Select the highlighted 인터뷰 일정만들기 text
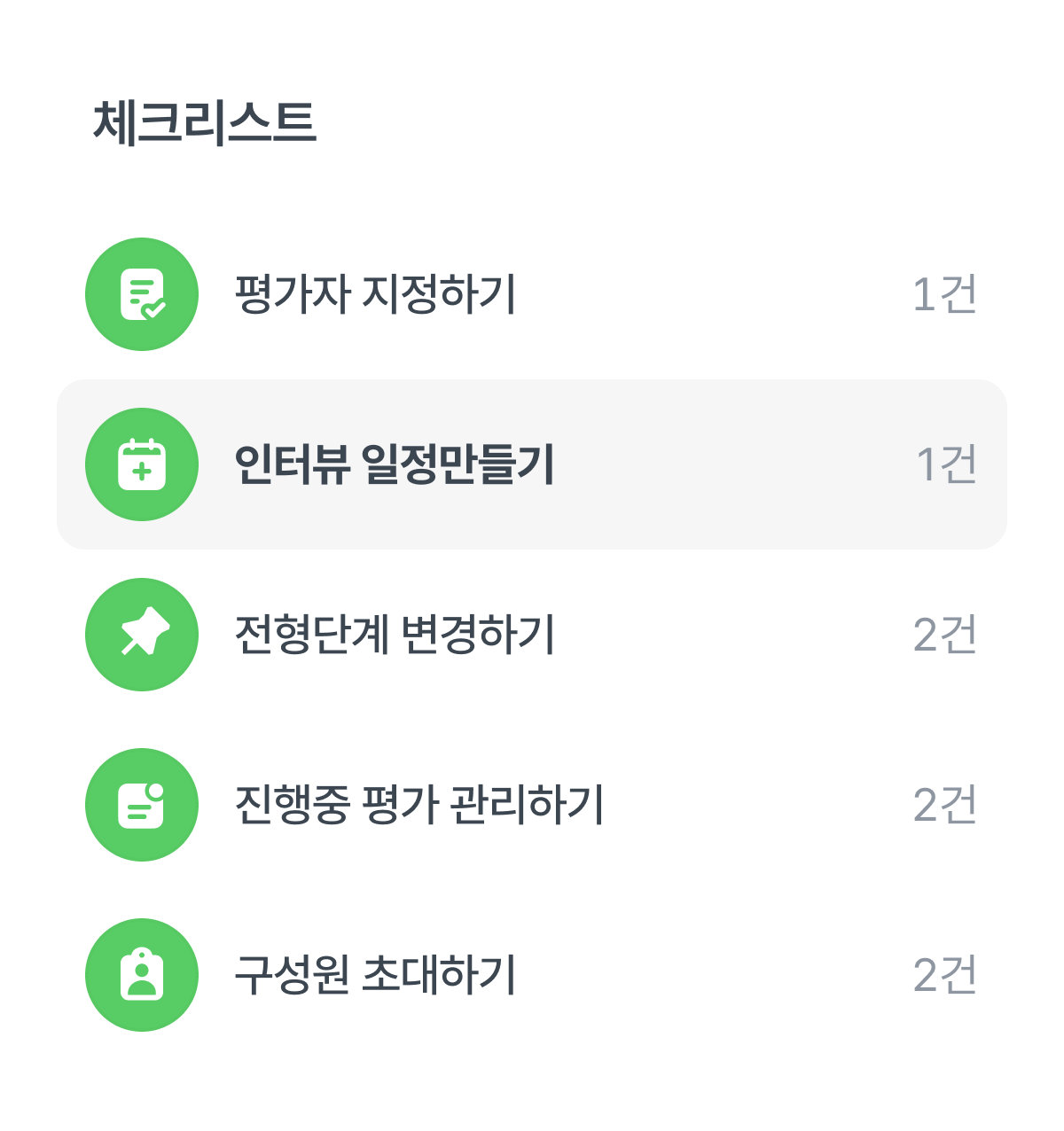The width and height of the screenshot is (1064, 1131). pos(394,464)
